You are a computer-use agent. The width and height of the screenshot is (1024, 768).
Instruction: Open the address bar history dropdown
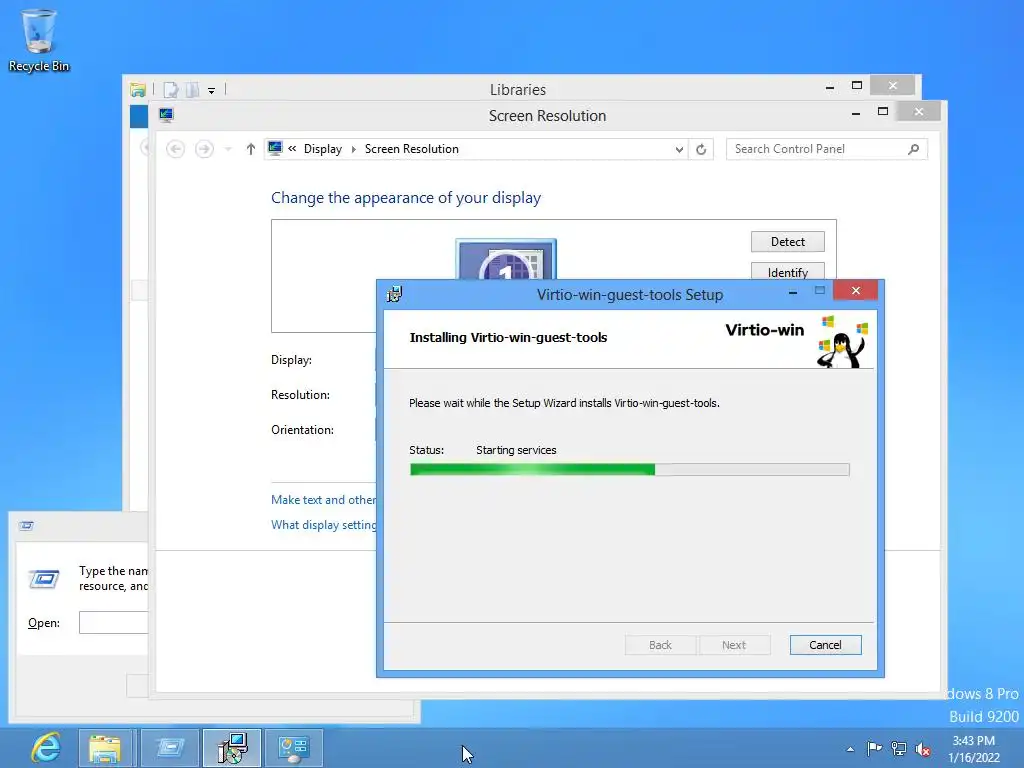click(679, 150)
